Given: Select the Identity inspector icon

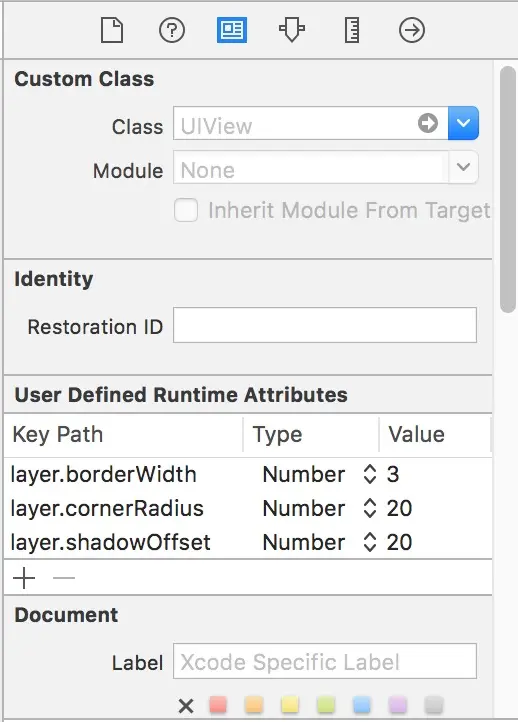Looking at the screenshot, I should pos(232,30).
